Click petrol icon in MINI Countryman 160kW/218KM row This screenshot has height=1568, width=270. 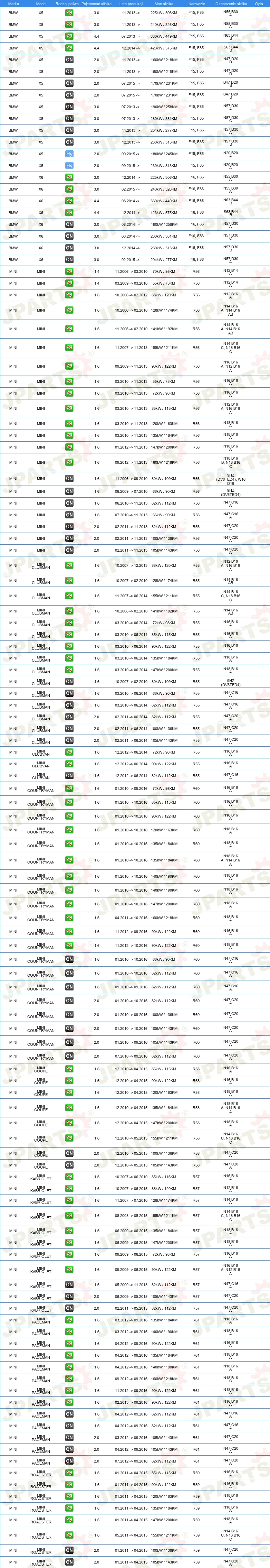69,918
